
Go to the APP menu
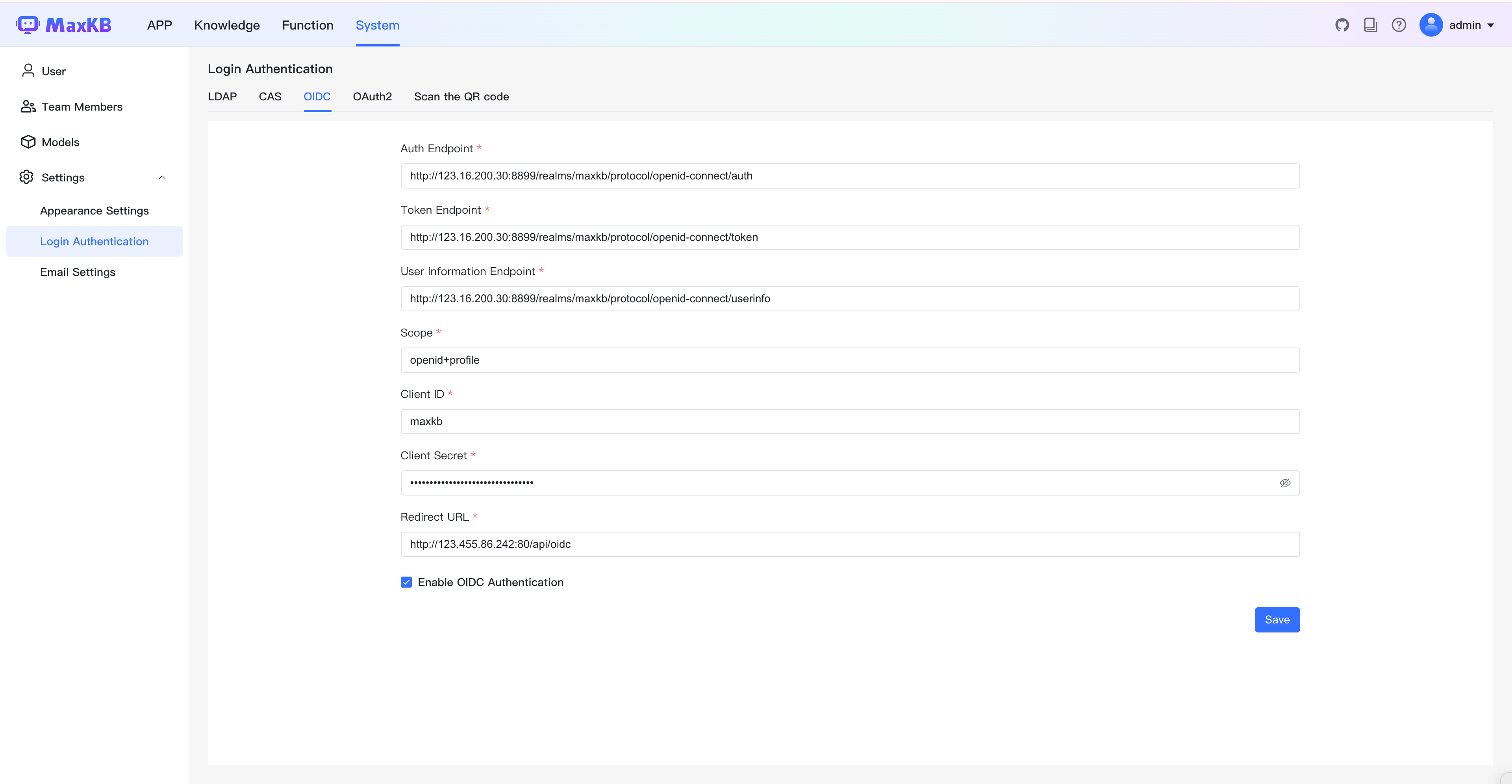(x=159, y=25)
